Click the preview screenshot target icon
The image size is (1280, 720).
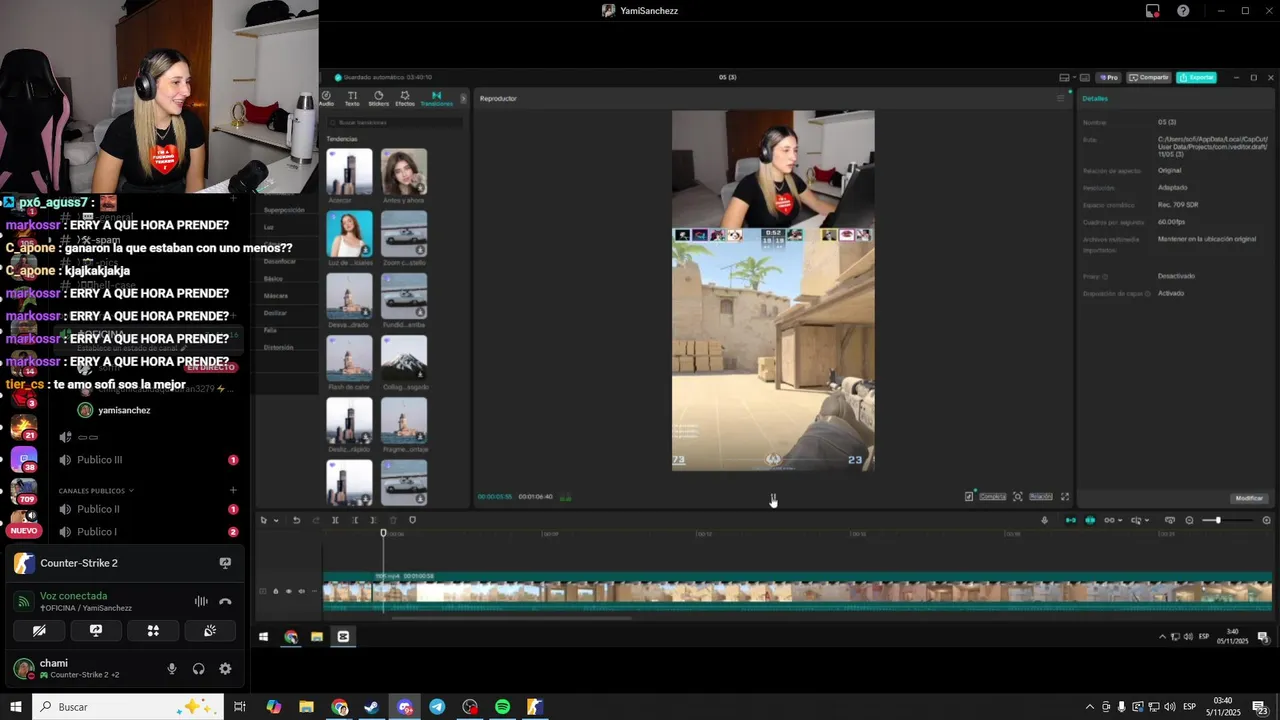[1018, 497]
